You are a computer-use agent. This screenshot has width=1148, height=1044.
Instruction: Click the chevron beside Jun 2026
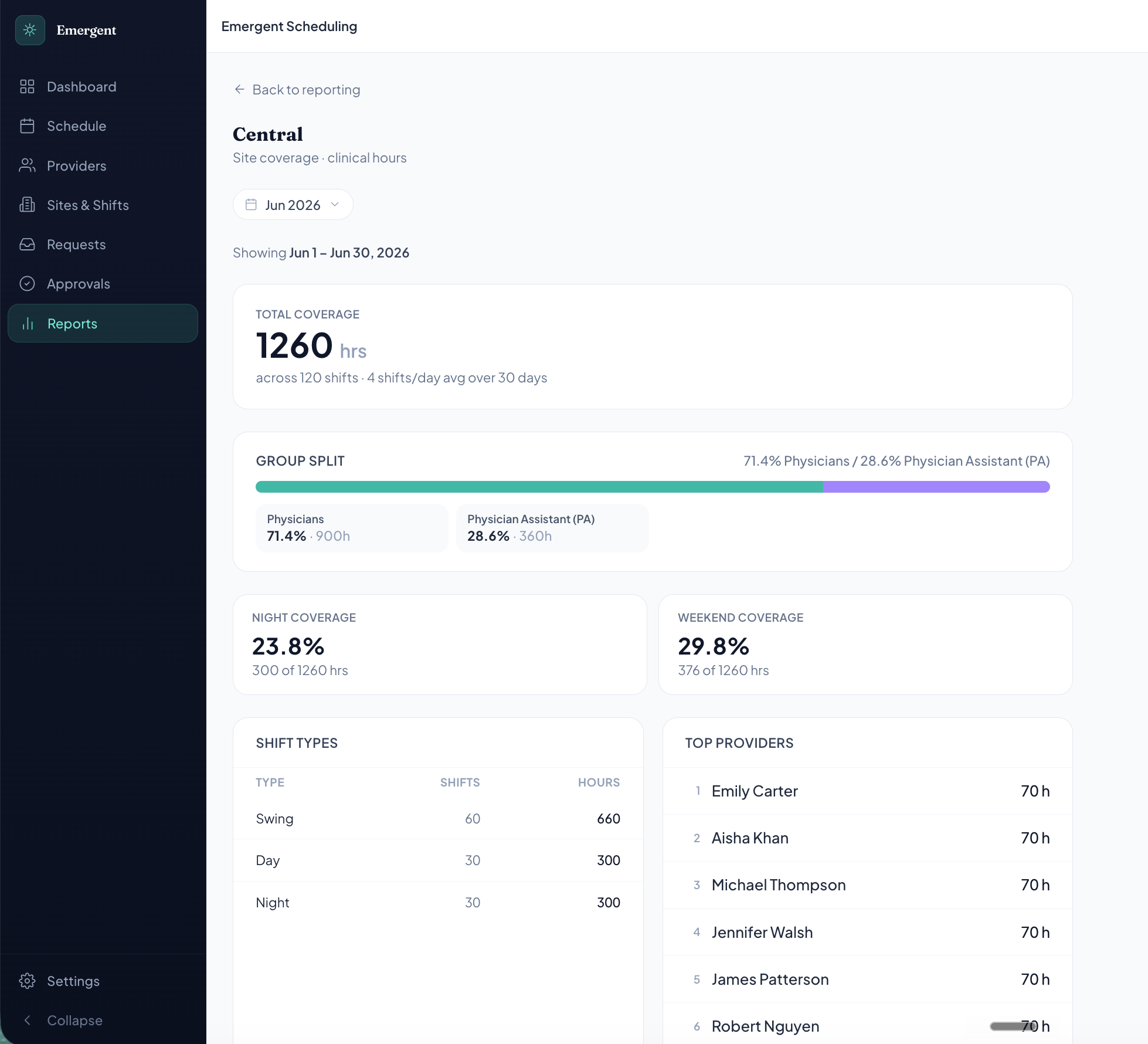pyautogui.click(x=335, y=205)
